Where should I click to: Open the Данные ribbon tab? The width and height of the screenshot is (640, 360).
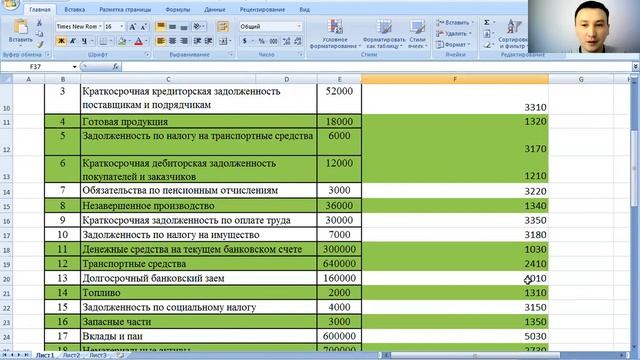(215, 9)
